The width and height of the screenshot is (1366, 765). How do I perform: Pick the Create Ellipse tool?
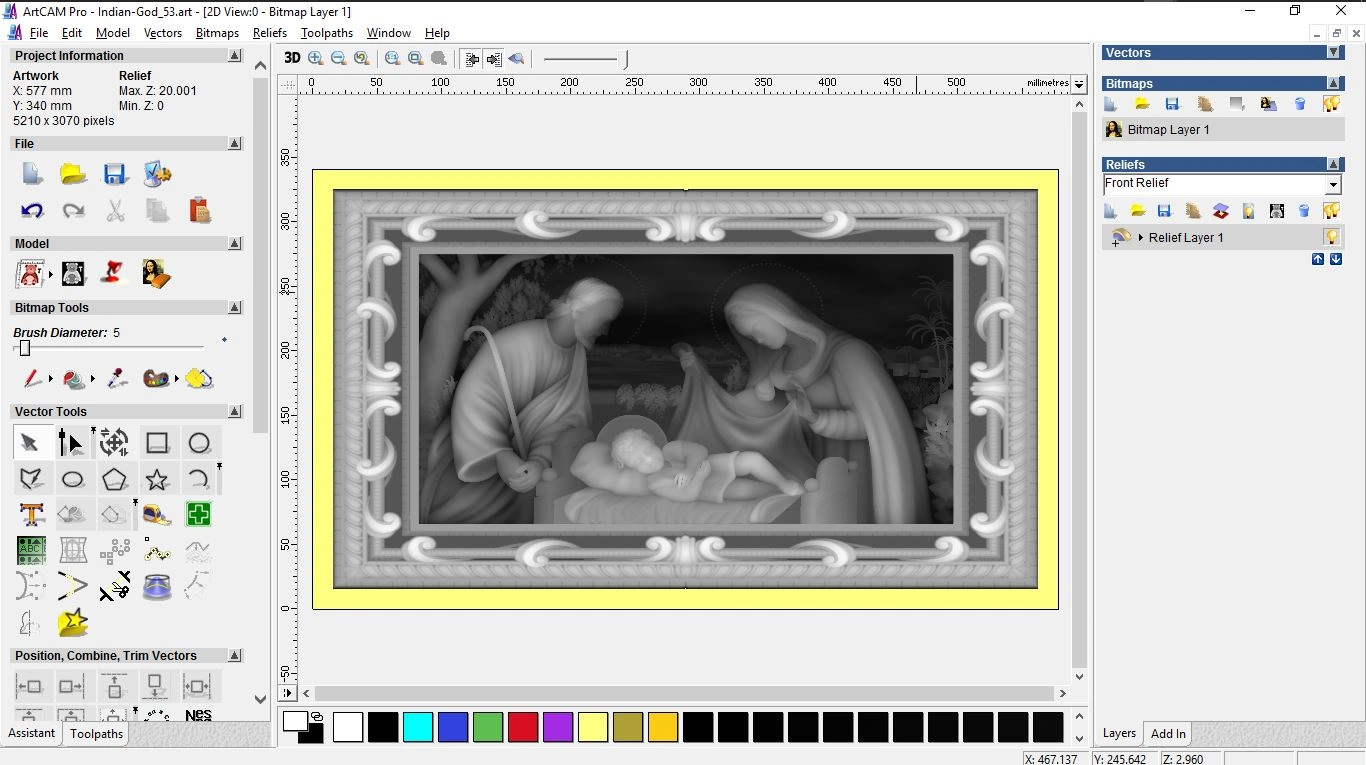point(72,479)
